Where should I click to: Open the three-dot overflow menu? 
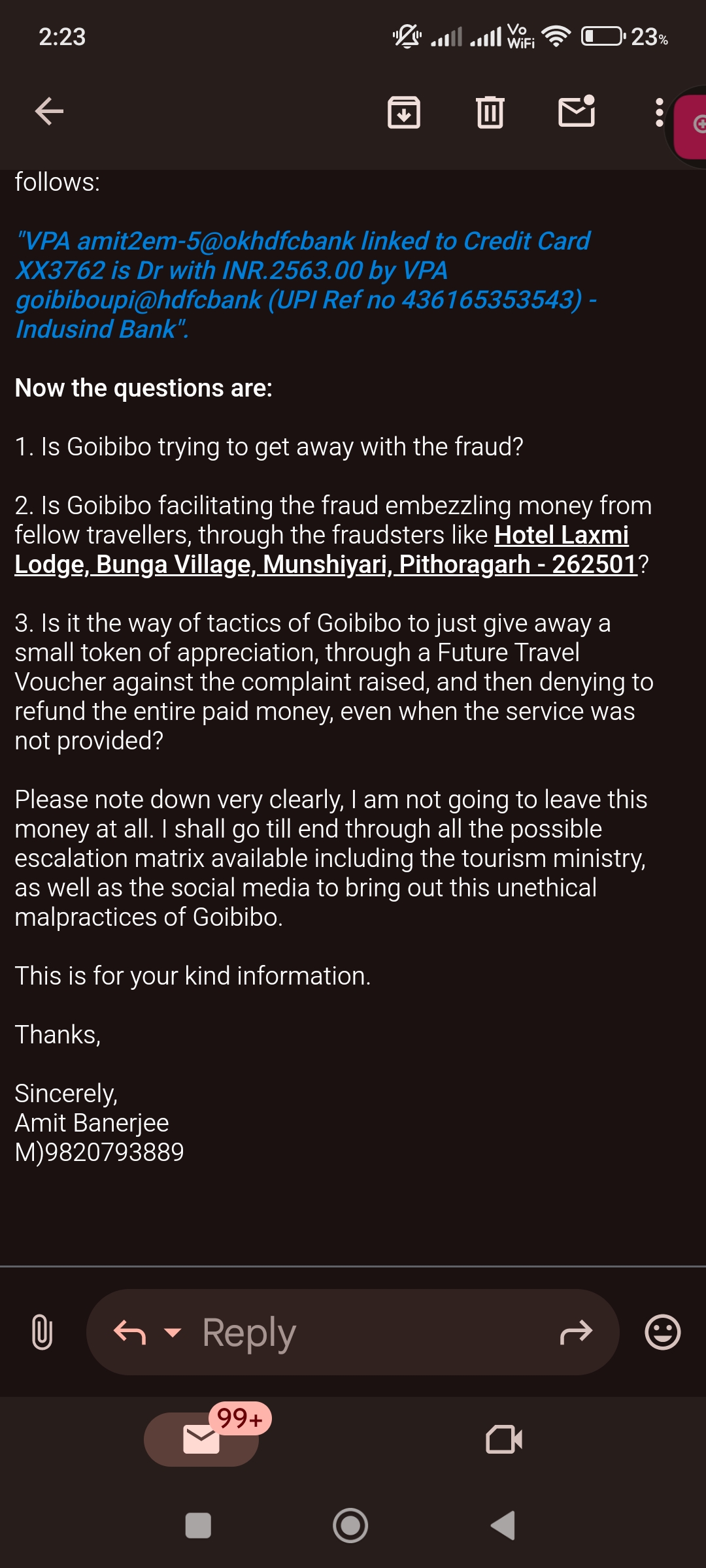(x=659, y=112)
